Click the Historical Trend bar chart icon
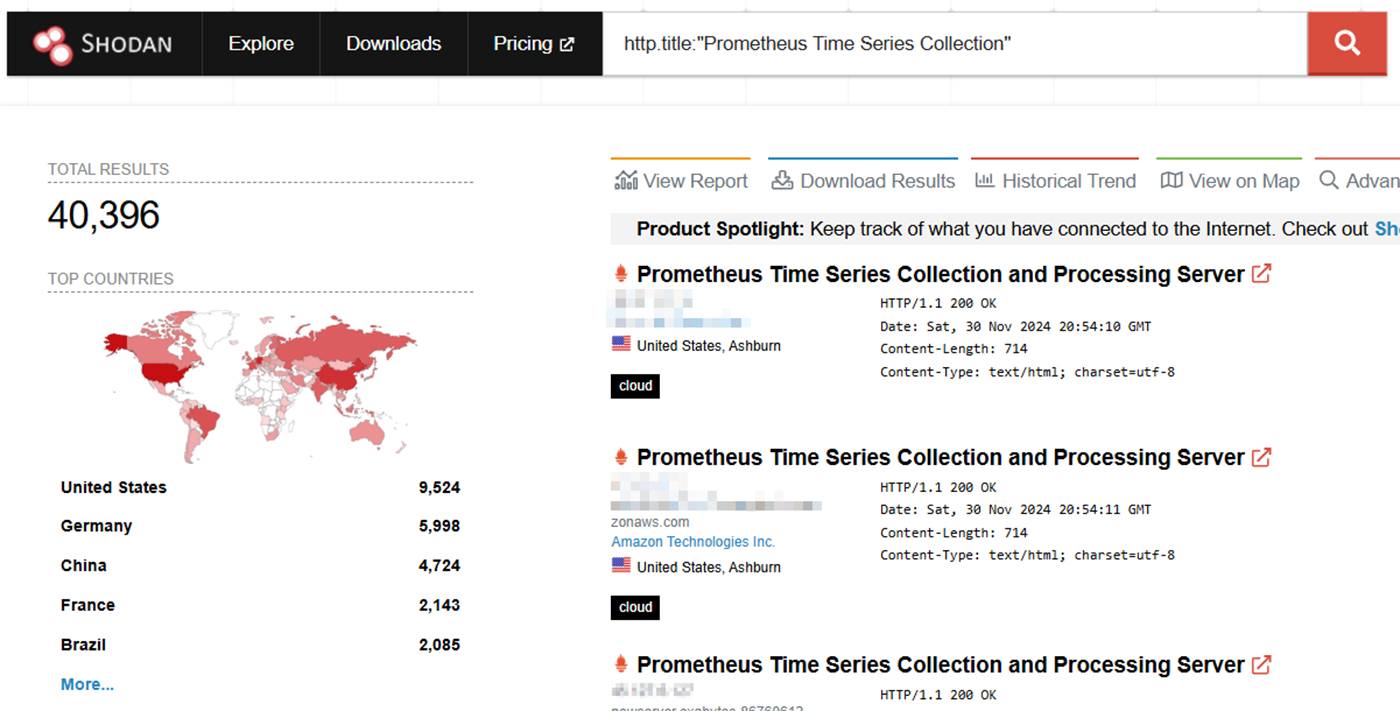Image resolution: width=1400 pixels, height=711 pixels. 985,181
